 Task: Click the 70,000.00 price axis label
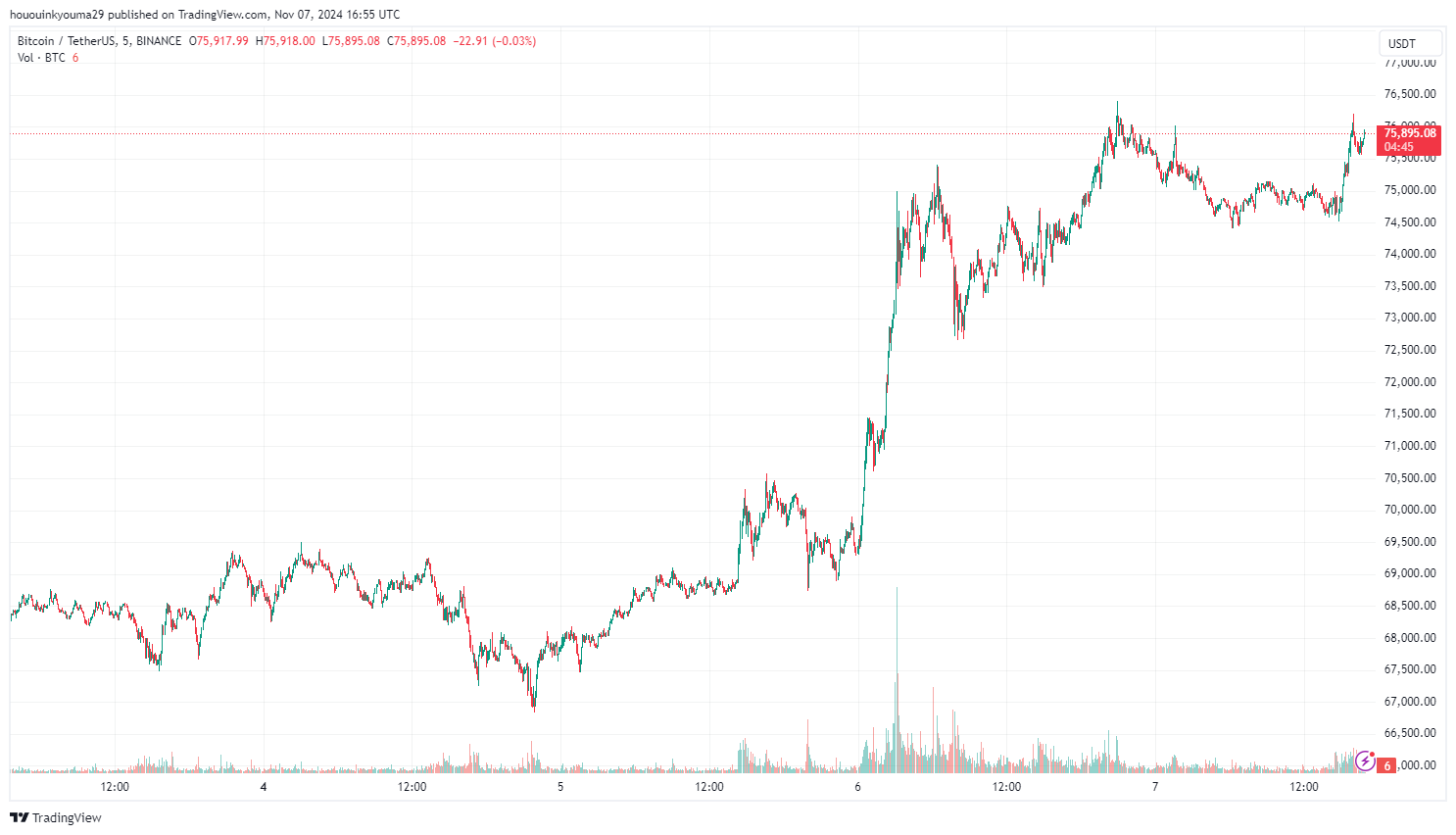(x=1410, y=510)
